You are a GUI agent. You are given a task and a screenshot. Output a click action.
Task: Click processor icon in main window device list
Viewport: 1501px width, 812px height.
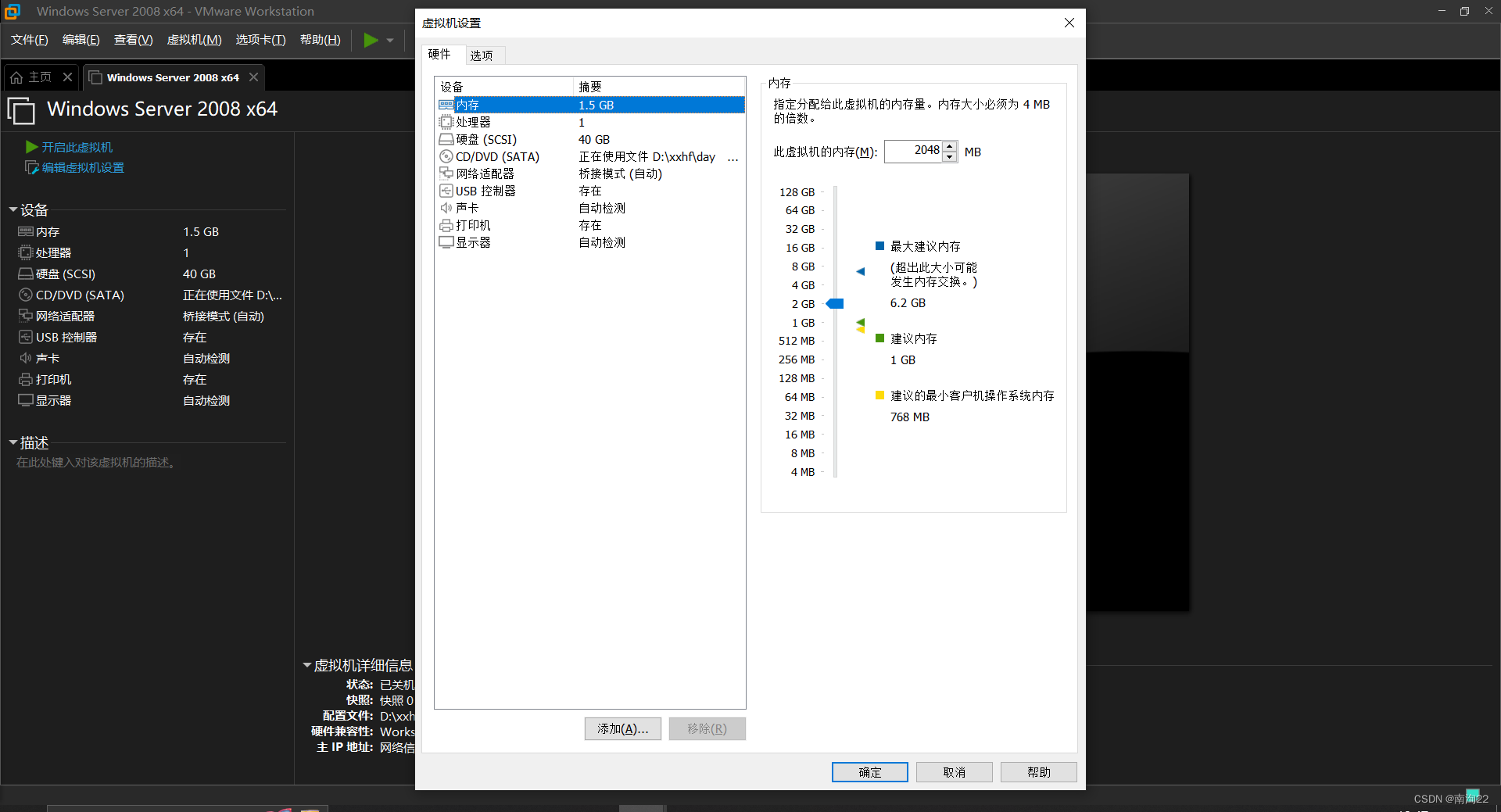point(25,252)
